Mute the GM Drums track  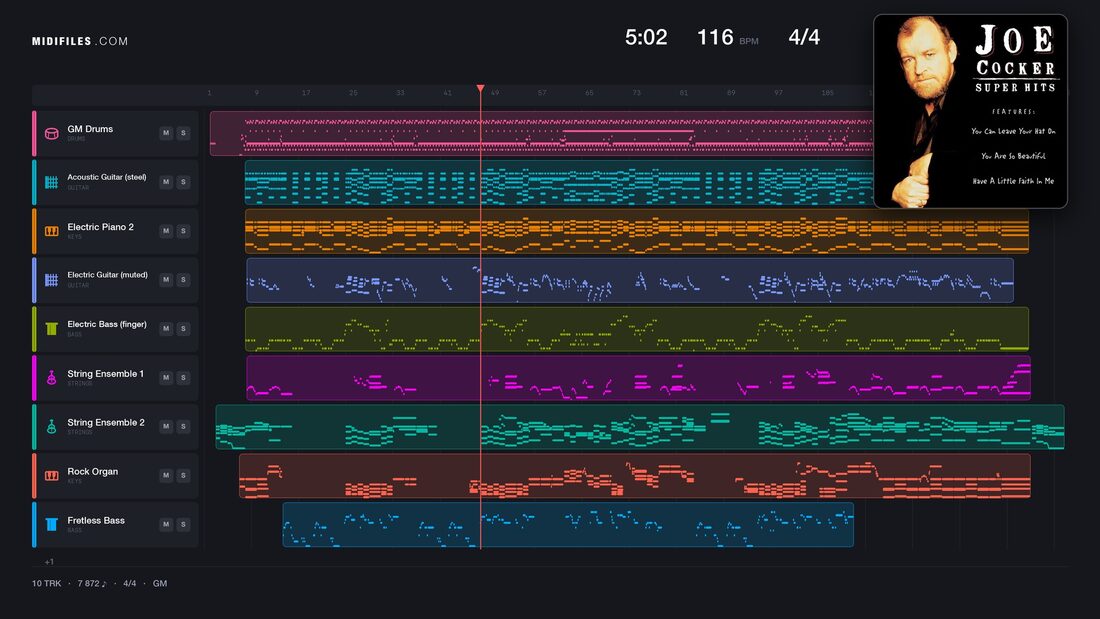tap(166, 133)
